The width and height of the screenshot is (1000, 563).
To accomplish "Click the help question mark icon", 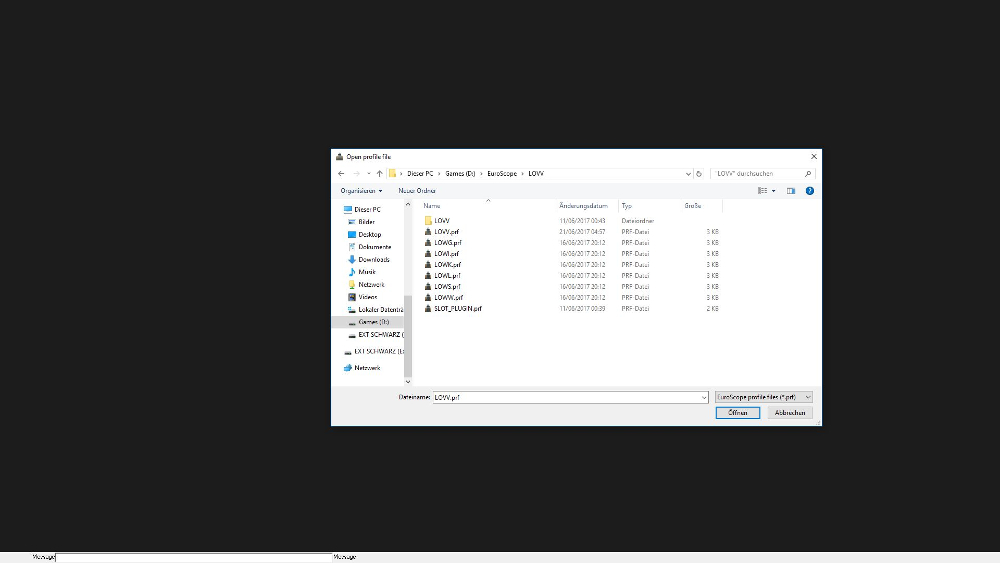I will click(809, 190).
